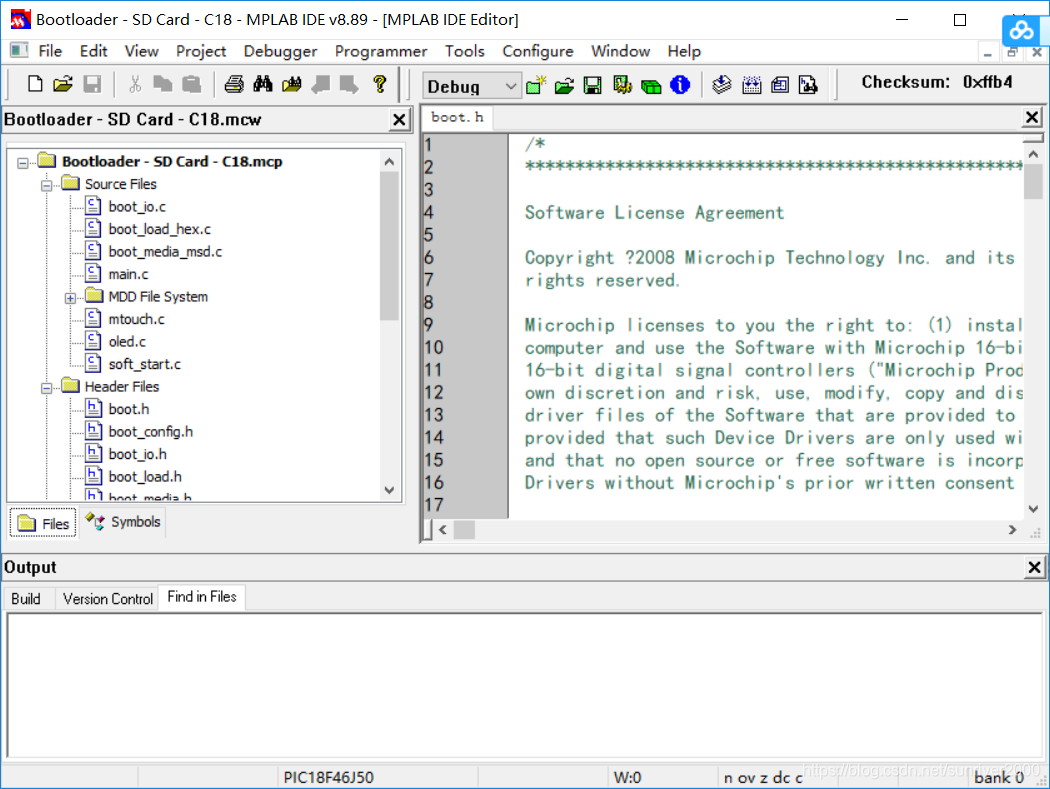
Task: Close the Output panel
Action: 1035,567
